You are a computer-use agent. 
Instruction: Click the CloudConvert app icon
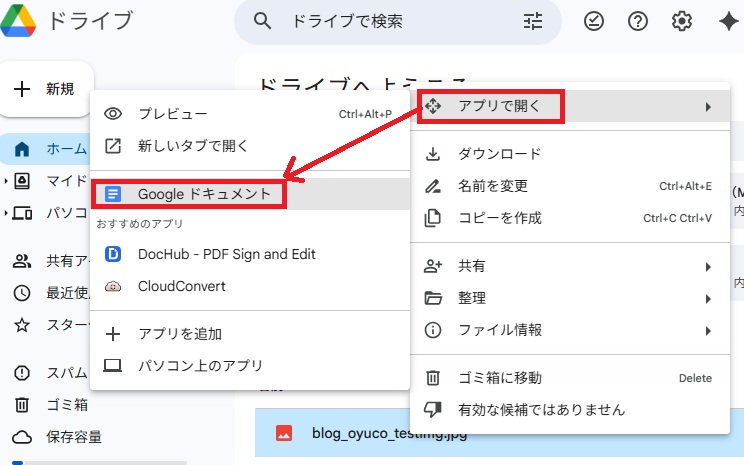coord(113,286)
